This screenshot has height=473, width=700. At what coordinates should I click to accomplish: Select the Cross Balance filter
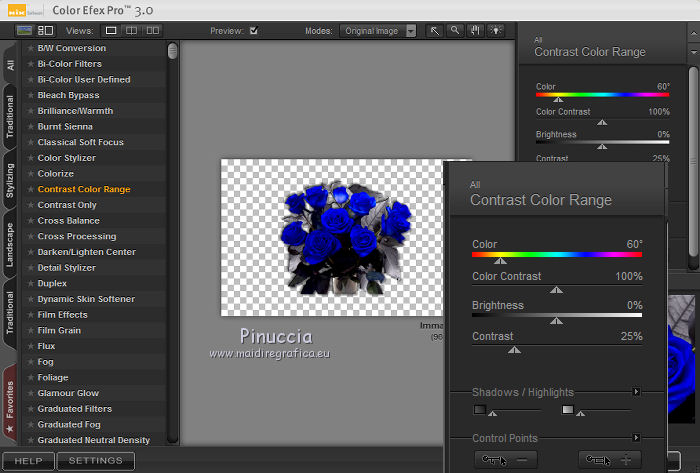[68, 220]
